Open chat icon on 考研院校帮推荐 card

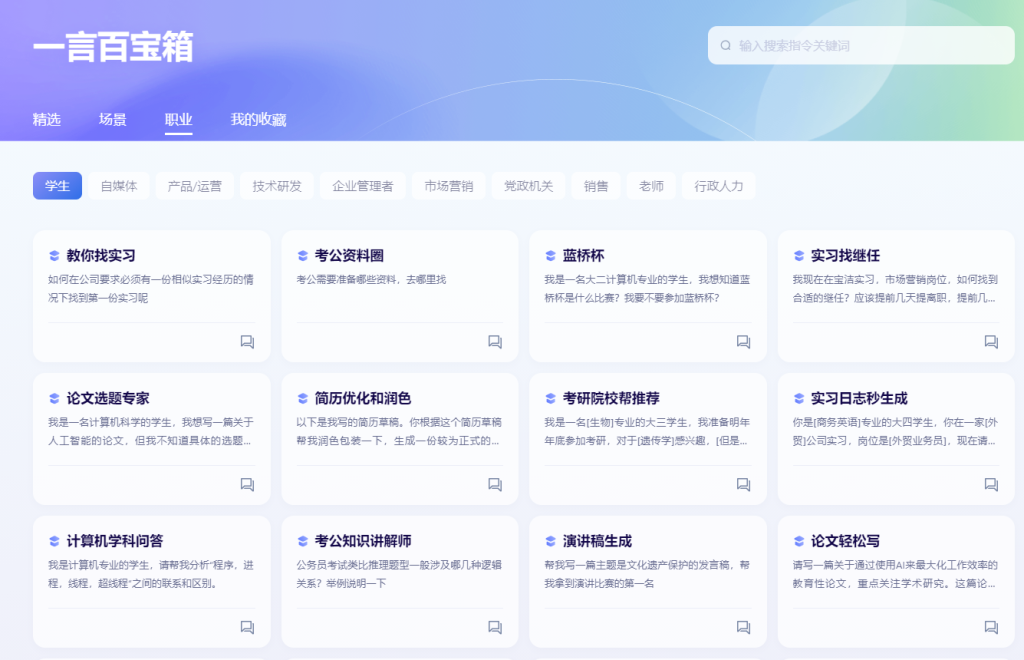(743, 485)
